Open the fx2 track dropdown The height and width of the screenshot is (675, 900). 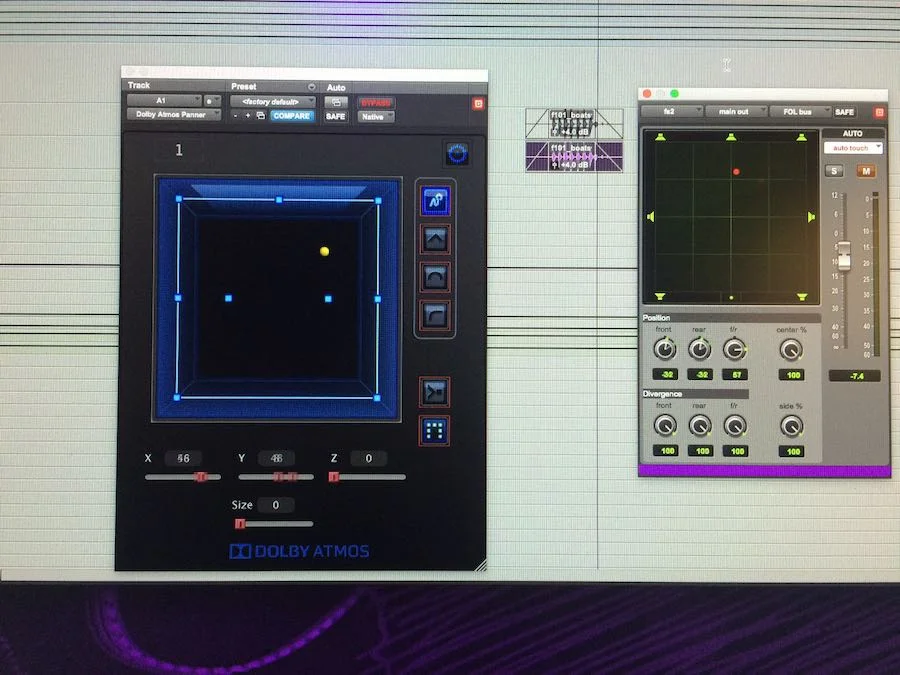point(672,111)
